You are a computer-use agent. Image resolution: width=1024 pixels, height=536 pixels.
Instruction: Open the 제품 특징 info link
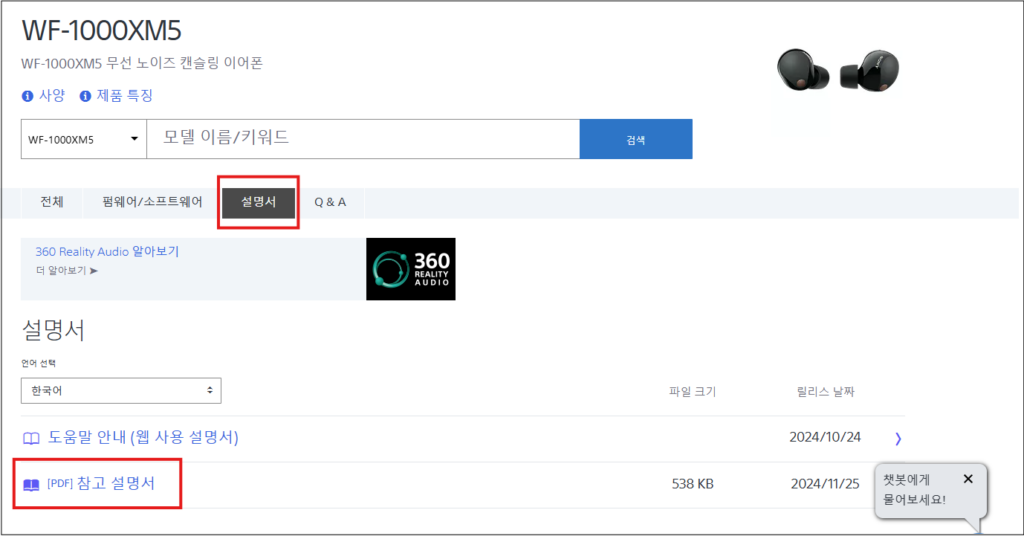pyautogui.click(x=124, y=95)
